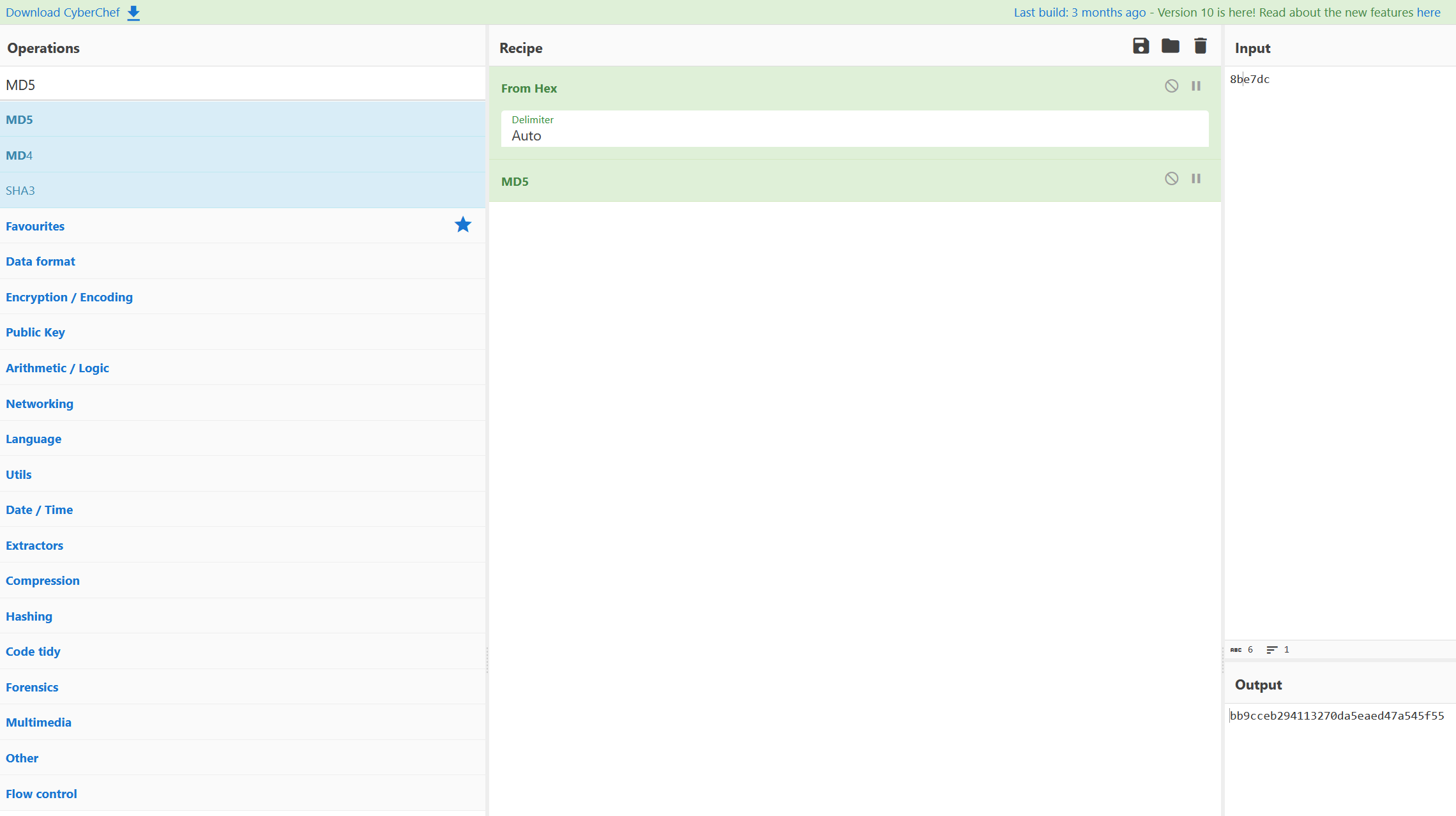Click the Operations panel heading
The width and height of the screenshot is (1456, 816).
pyautogui.click(x=43, y=48)
